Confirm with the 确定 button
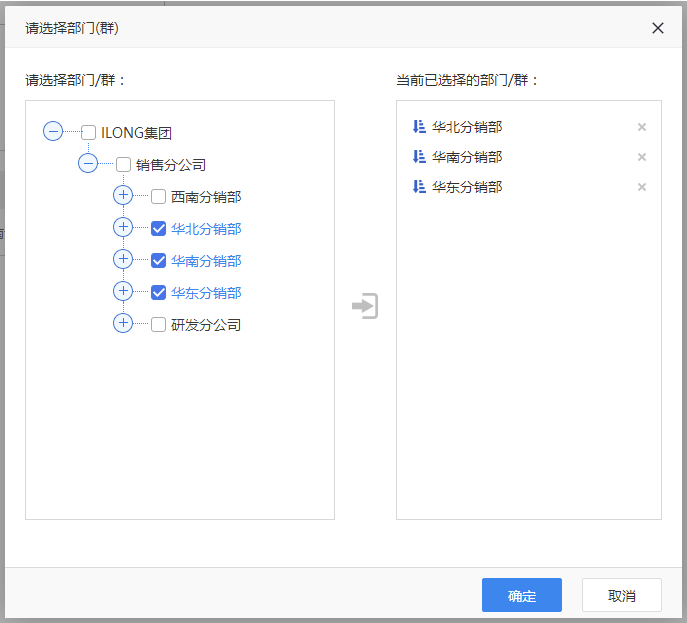The width and height of the screenshot is (687, 623). point(521,595)
